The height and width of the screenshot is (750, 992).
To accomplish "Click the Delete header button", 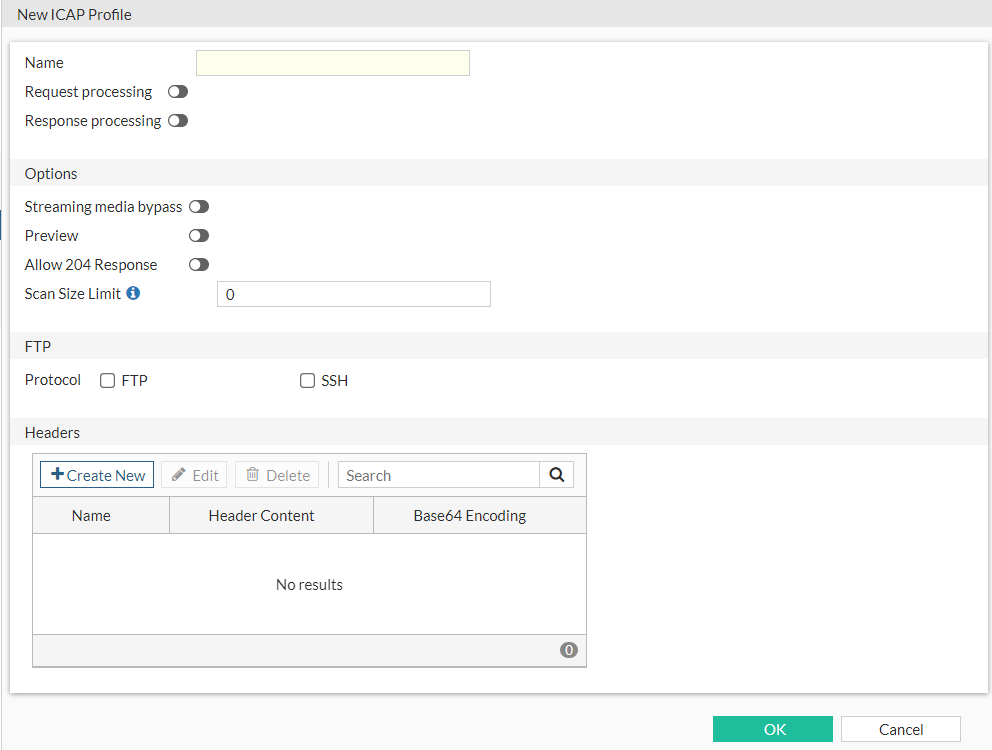I will point(277,475).
